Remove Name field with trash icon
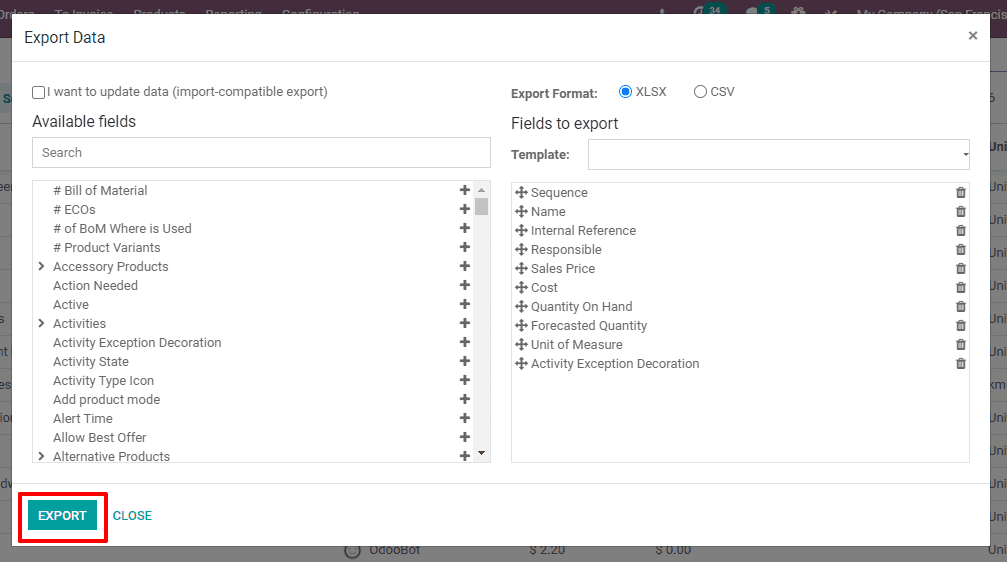 point(961,211)
